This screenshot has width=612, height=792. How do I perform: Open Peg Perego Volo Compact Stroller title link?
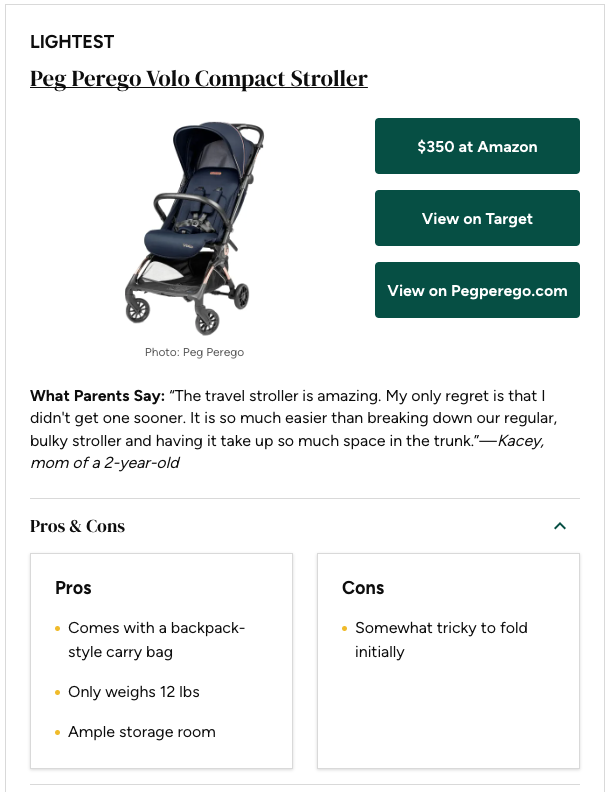click(x=199, y=79)
